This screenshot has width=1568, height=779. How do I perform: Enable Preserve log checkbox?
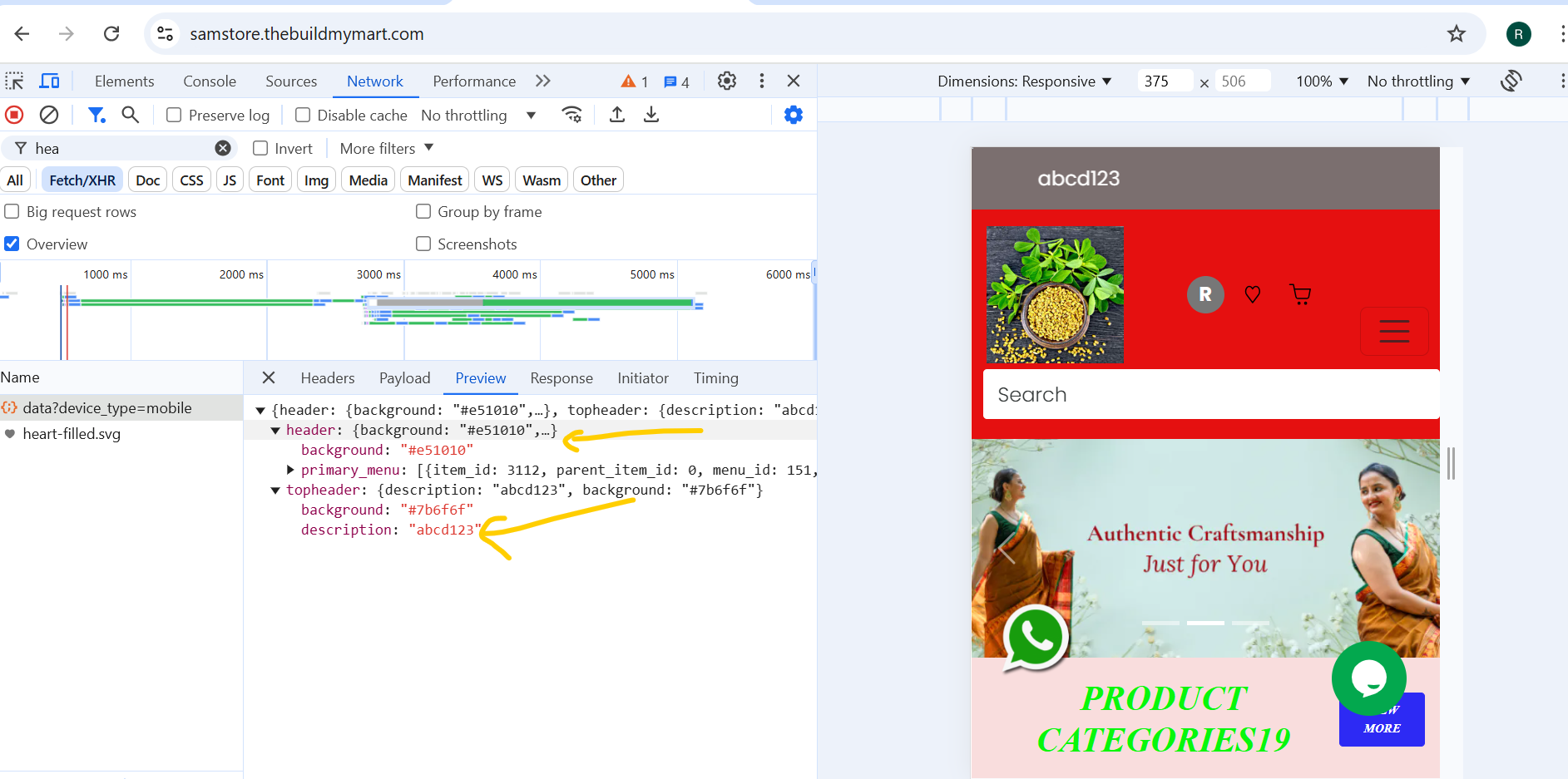pyautogui.click(x=174, y=115)
